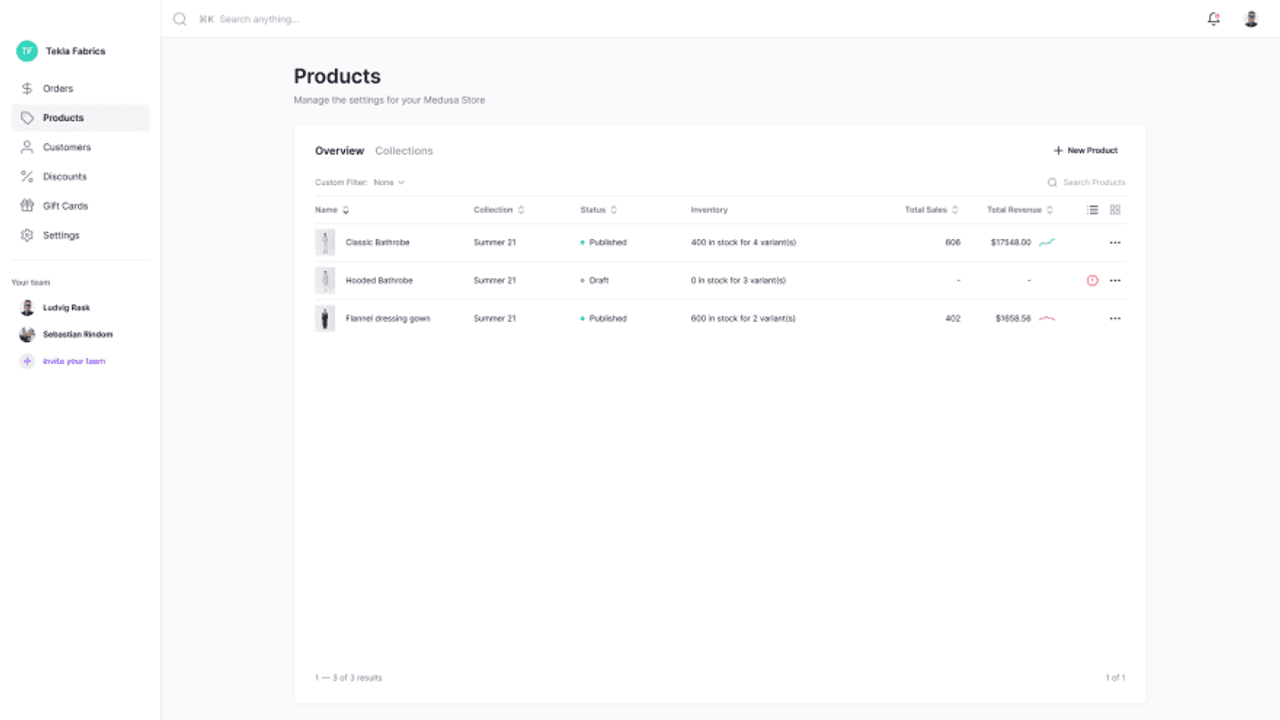Sort table by Status column
The height and width of the screenshot is (720, 1280).
599,210
